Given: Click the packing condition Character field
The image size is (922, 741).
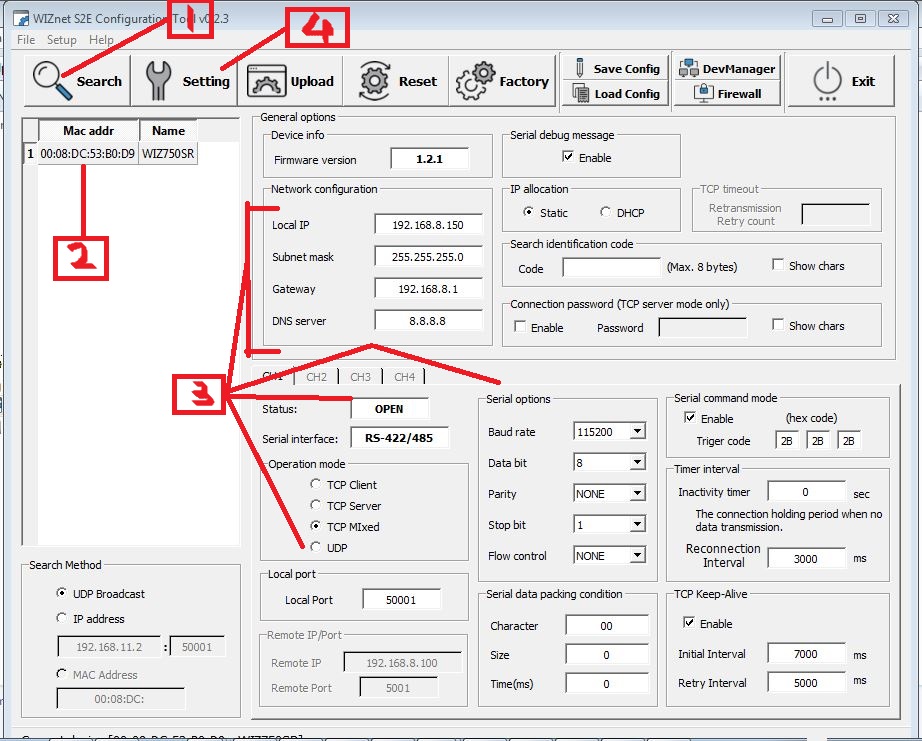Looking at the screenshot, I should [x=607, y=625].
